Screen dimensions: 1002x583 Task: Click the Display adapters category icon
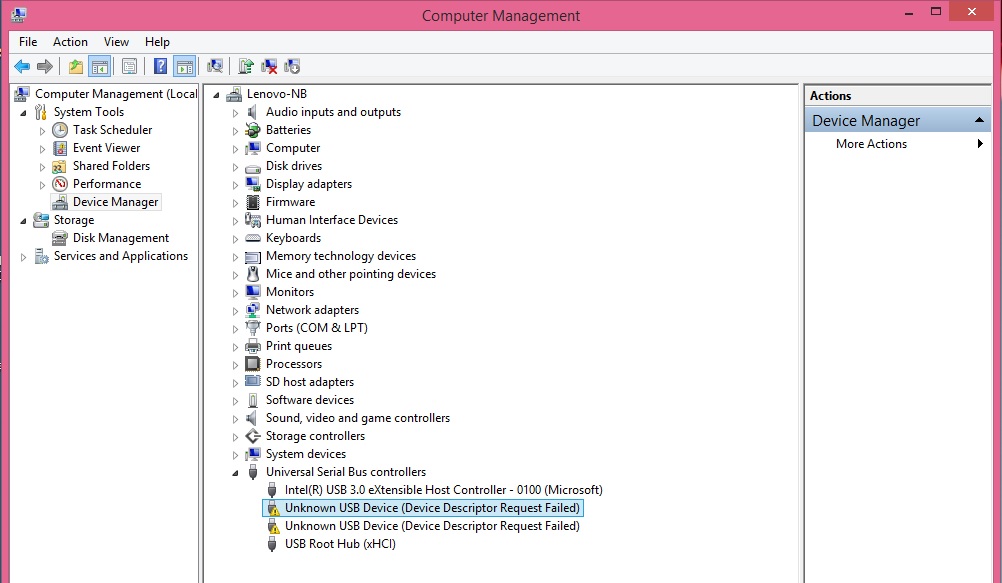253,184
